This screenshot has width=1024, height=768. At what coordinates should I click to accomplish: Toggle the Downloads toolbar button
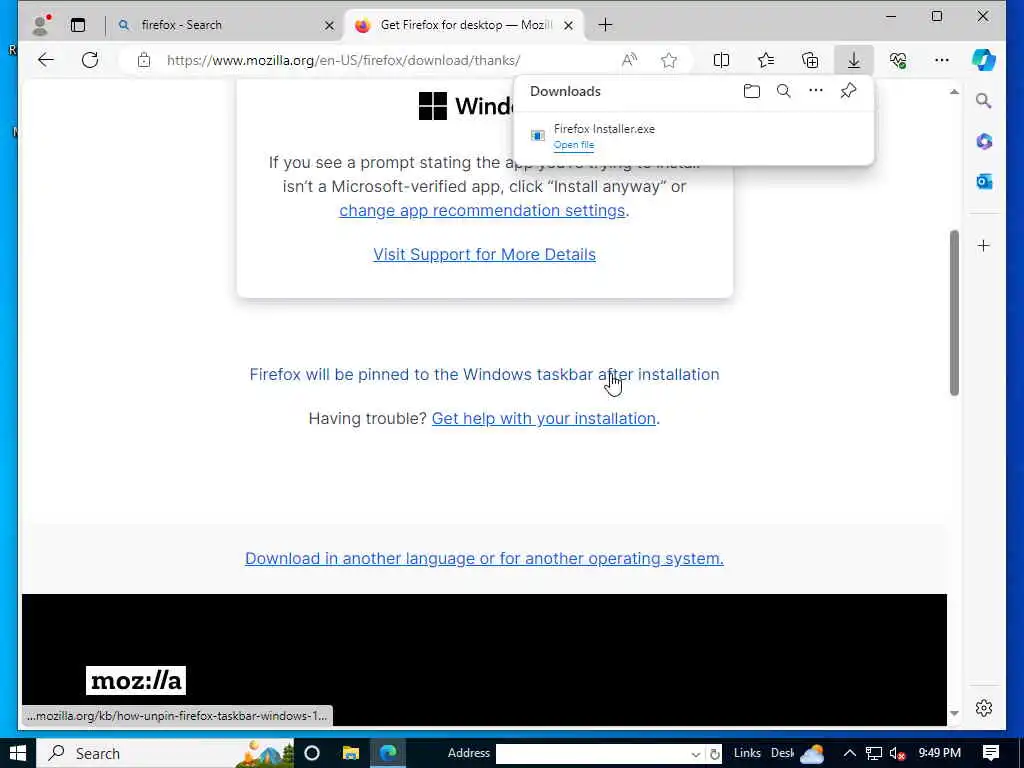854,60
